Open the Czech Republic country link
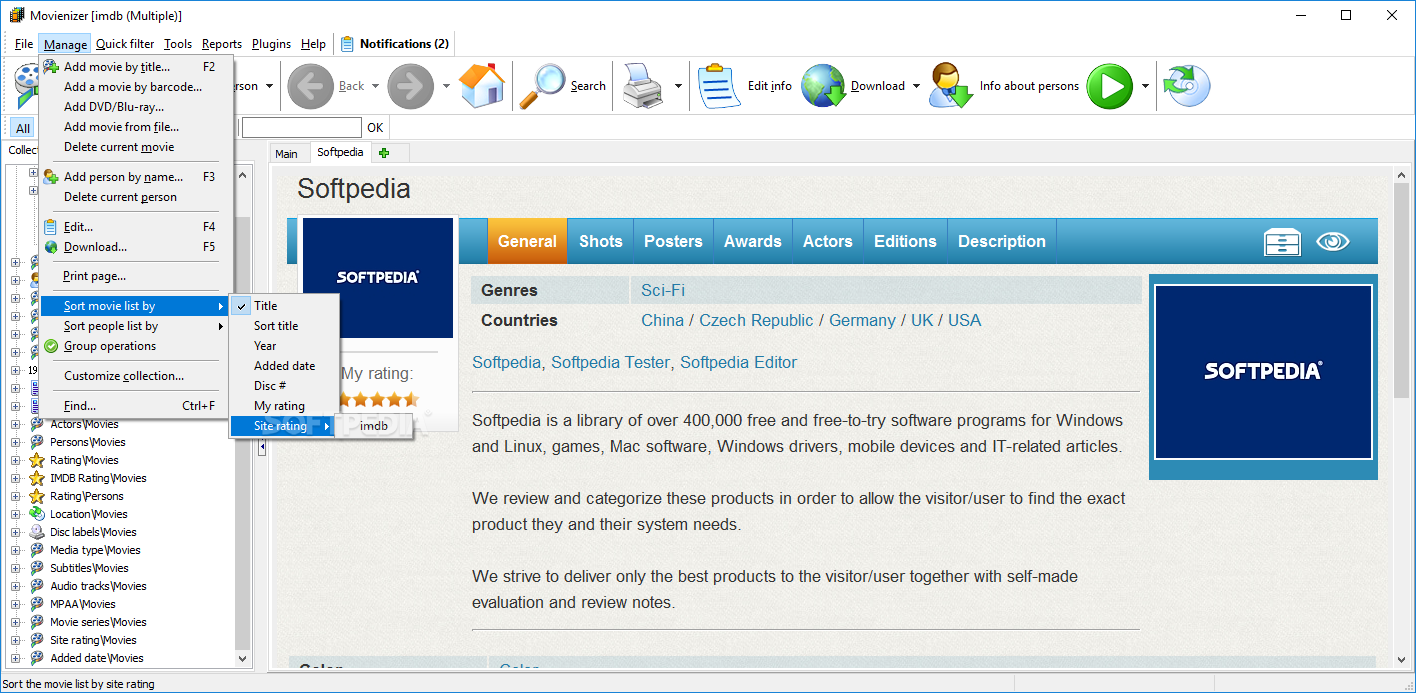Viewport: 1416px width, 693px height. tap(756, 321)
